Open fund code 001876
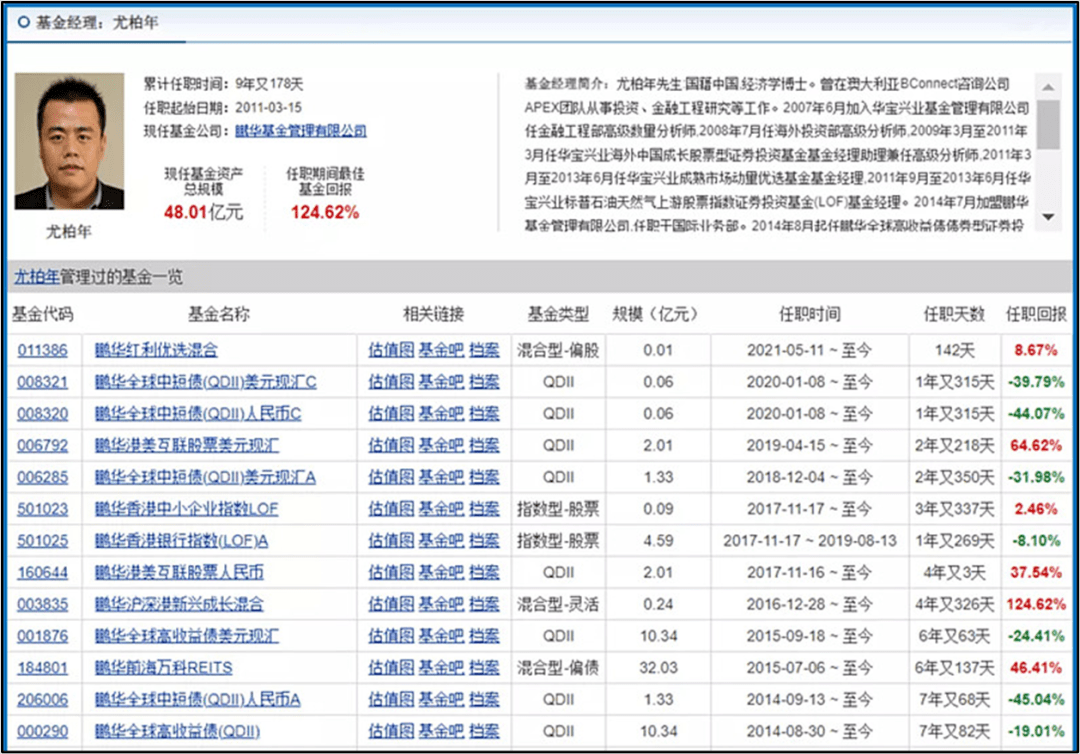Viewport: 1080px width, 754px height. [x=43, y=636]
